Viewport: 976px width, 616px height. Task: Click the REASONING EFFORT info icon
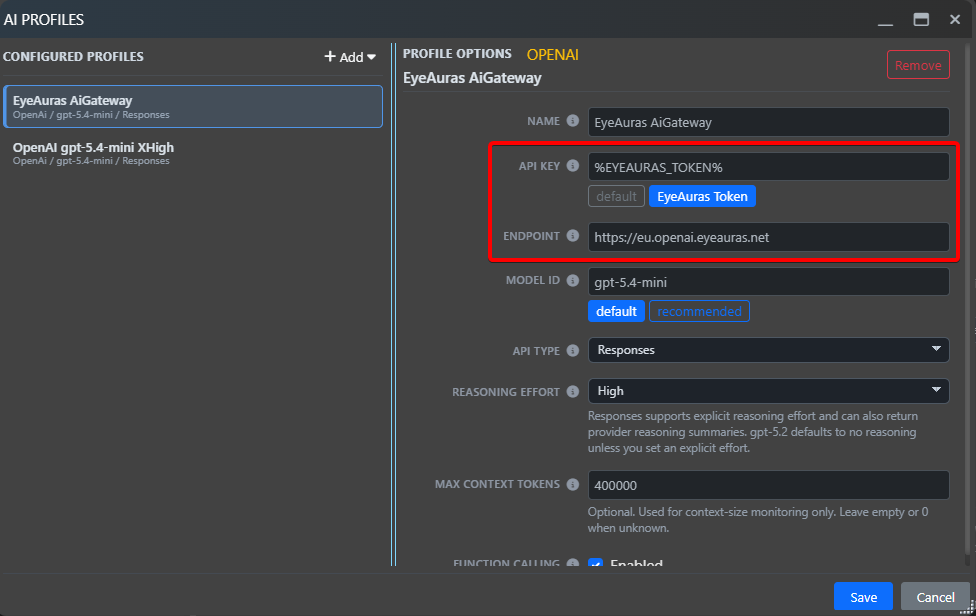[573, 392]
